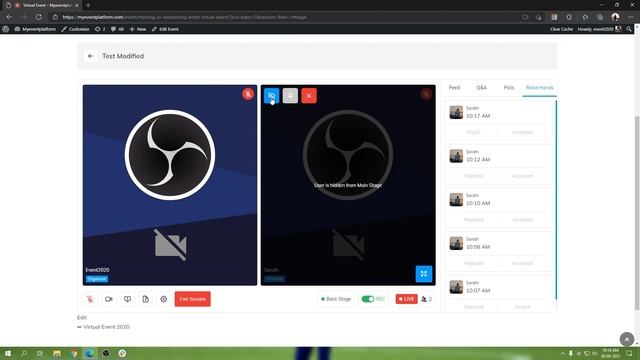The width and height of the screenshot is (640, 360).
Task: Switch to the Q&A tab
Action: [x=482, y=87]
